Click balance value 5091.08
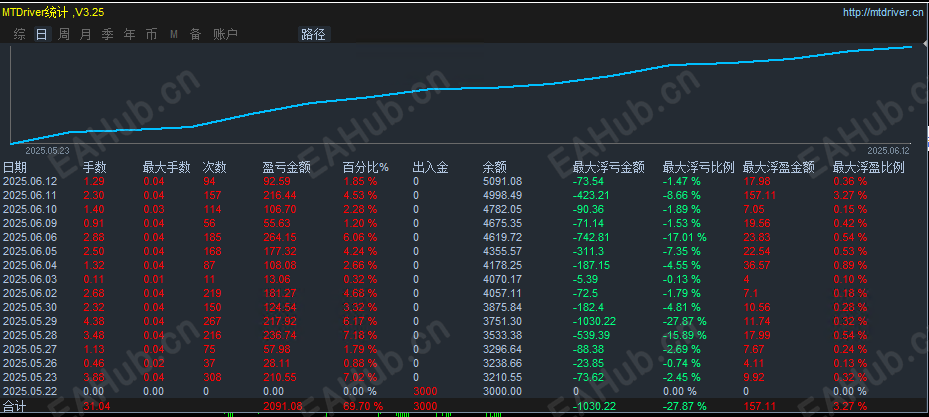Viewport: 929px width, 417px height. pyautogui.click(x=502, y=181)
